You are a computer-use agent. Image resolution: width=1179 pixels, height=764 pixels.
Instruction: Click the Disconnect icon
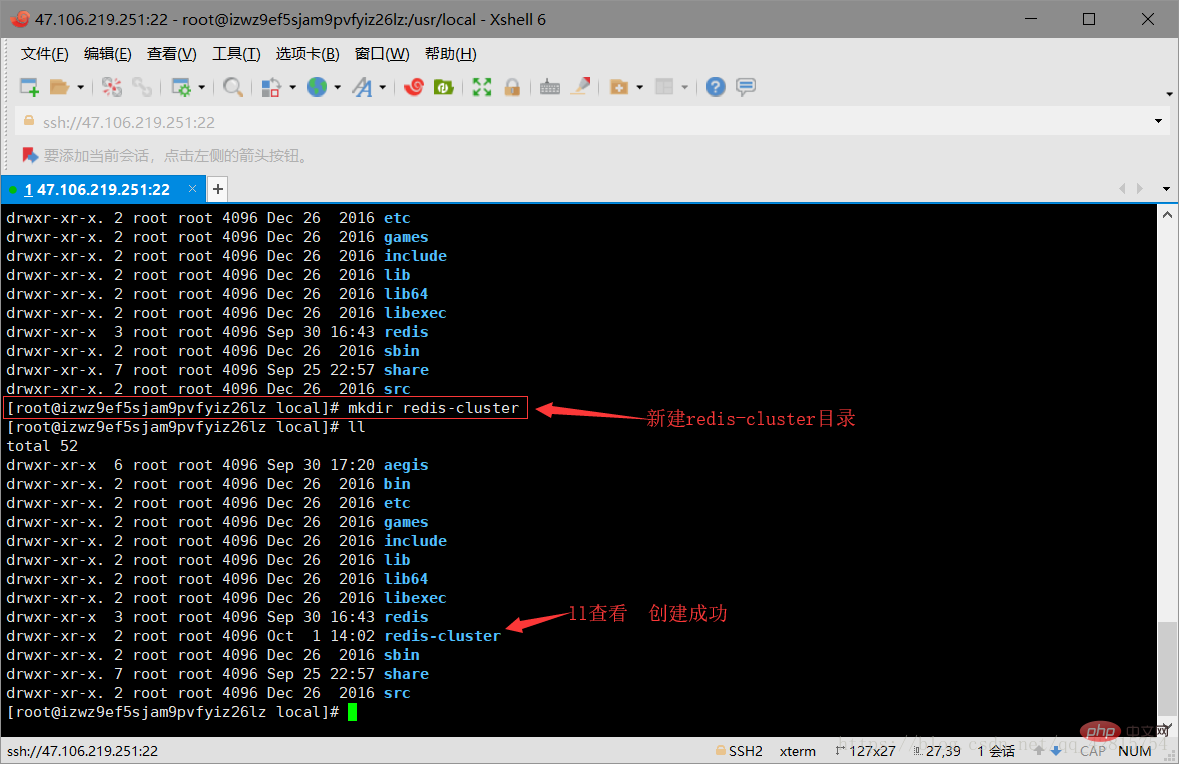tap(112, 87)
